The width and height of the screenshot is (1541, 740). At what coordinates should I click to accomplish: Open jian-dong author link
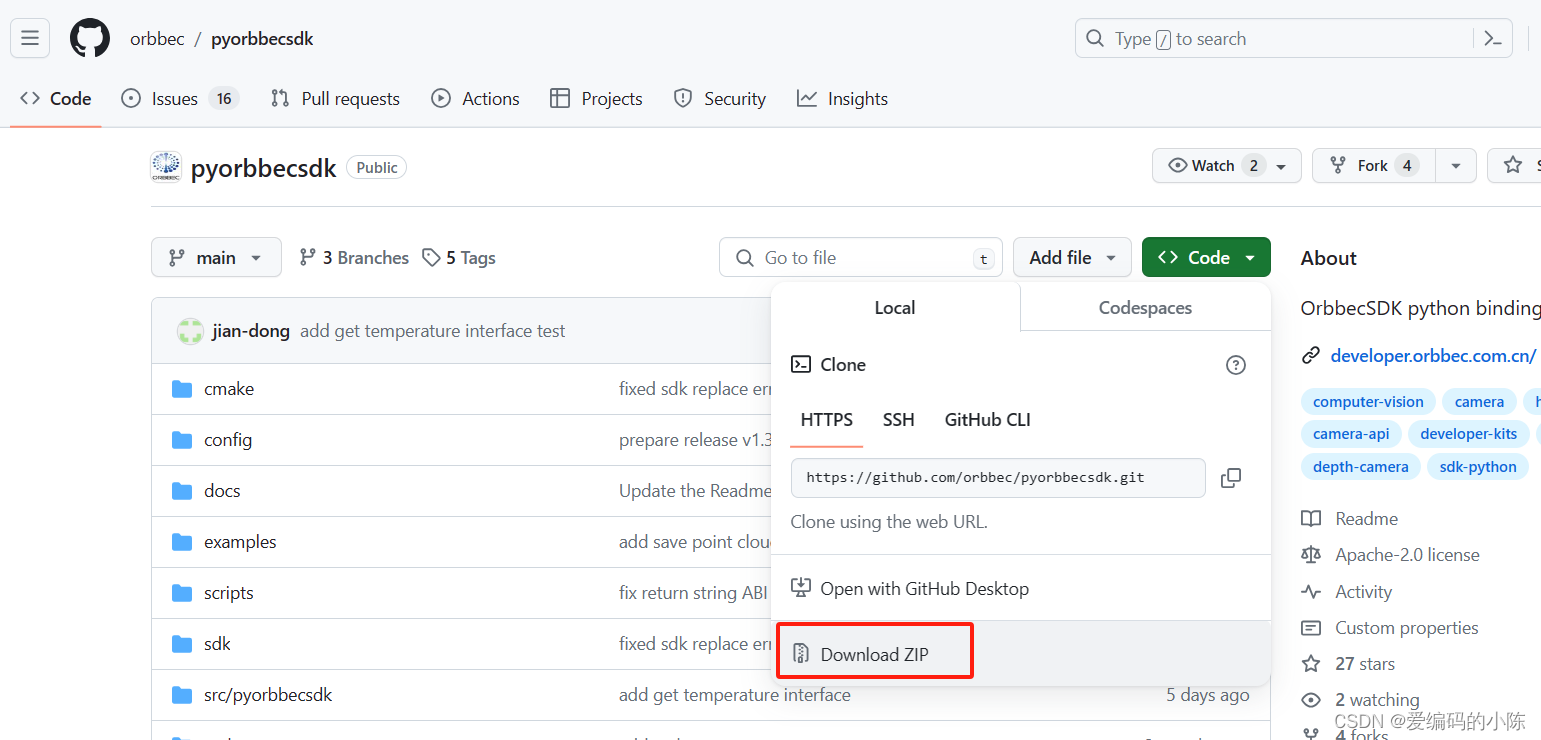coord(251,331)
